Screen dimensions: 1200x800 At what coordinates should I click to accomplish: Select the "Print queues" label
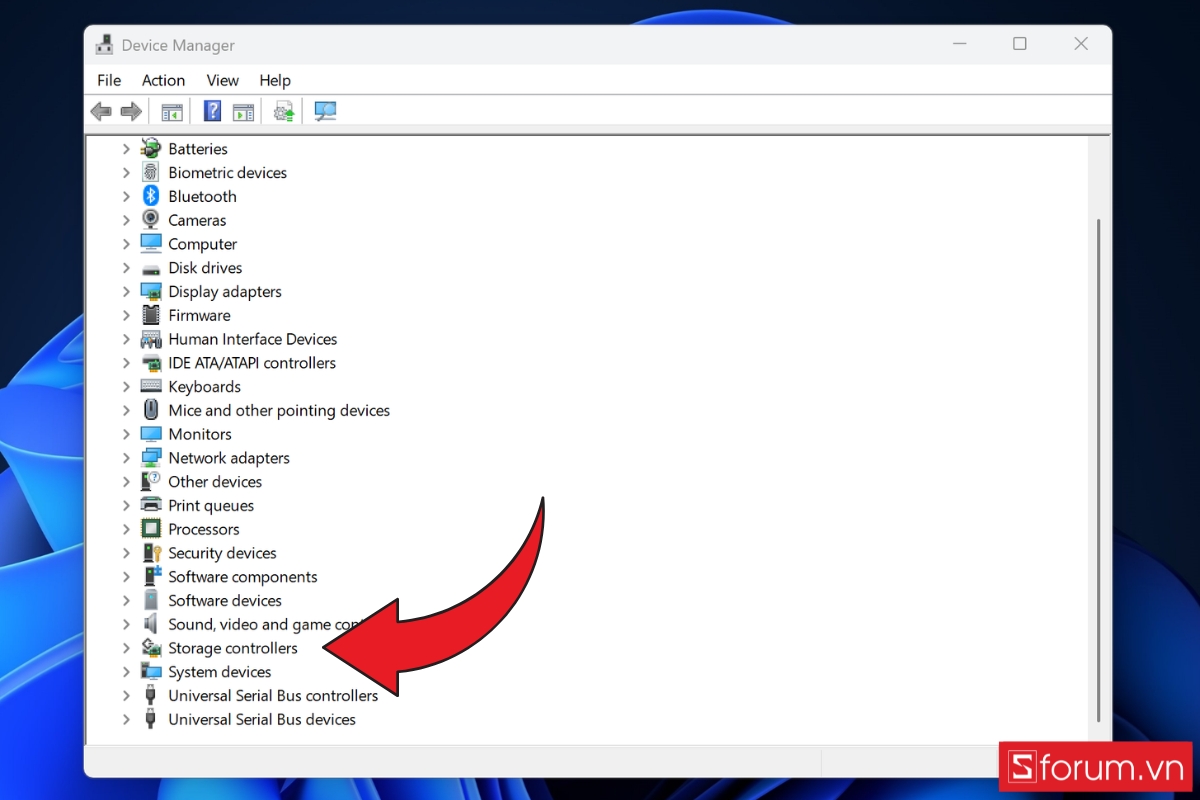coord(211,505)
